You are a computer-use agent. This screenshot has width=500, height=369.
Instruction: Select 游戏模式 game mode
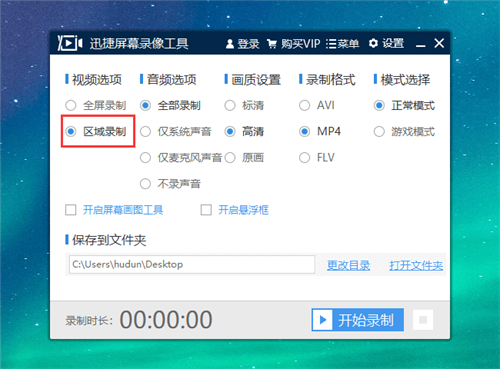[x=404, y=132]
